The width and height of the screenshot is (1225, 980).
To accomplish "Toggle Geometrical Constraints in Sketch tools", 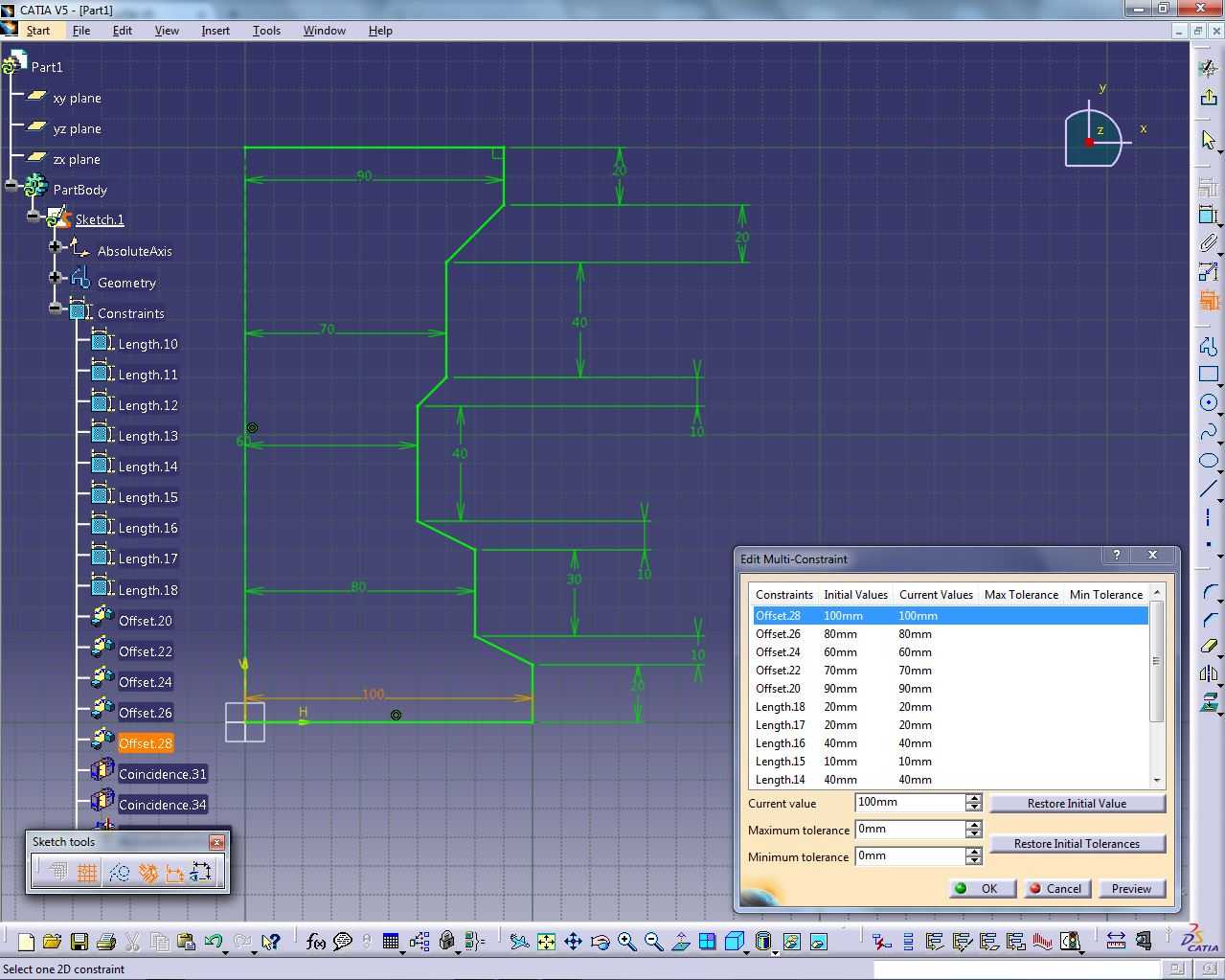I will point(147,873).
